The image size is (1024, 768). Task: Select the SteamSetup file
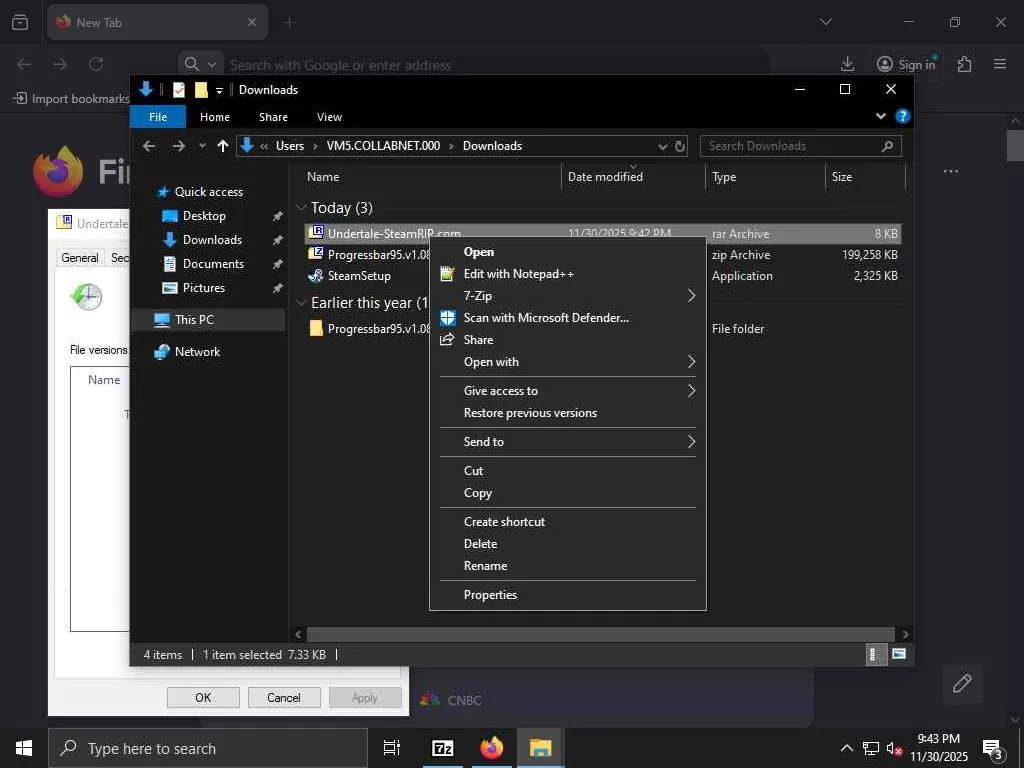[359, 276]
